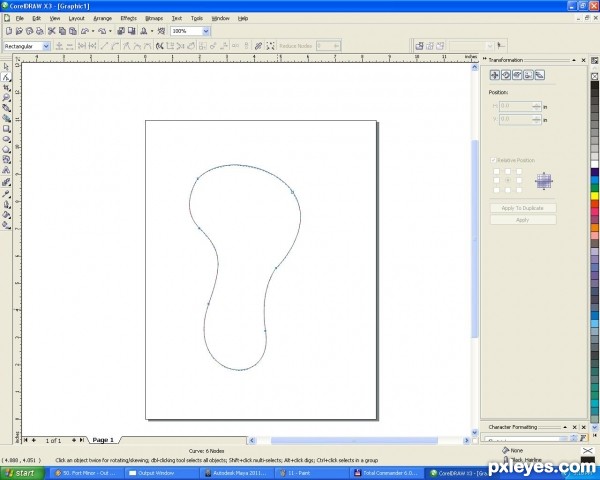The width and height of the screenshot is (600, 480).
Task: Click the Save icon in toolbar
Action: pos(29,31)
